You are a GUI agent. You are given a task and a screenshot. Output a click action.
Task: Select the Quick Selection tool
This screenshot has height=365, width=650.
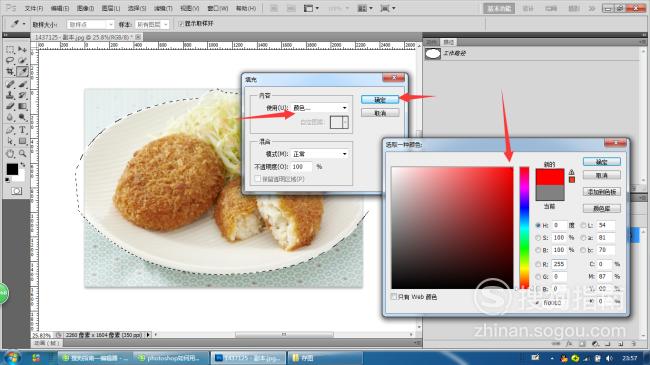(x=22, y=61)
